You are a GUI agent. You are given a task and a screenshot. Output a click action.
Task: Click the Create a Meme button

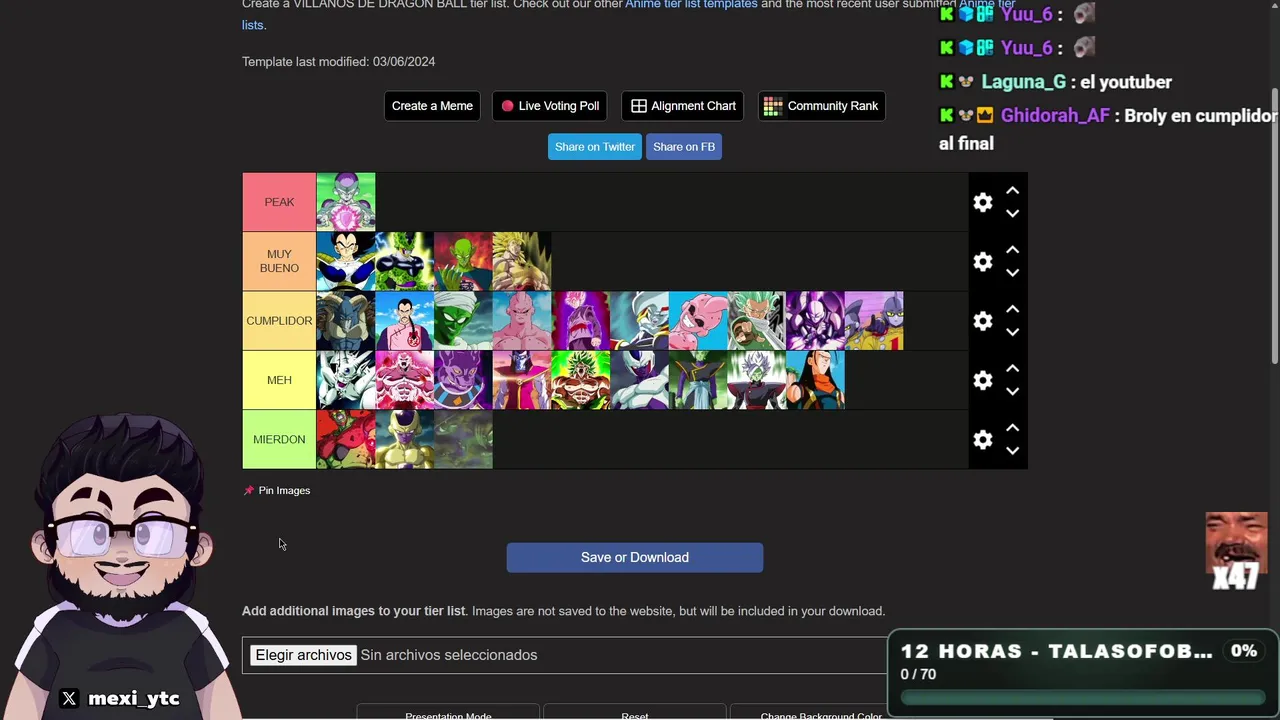[432, 106]
